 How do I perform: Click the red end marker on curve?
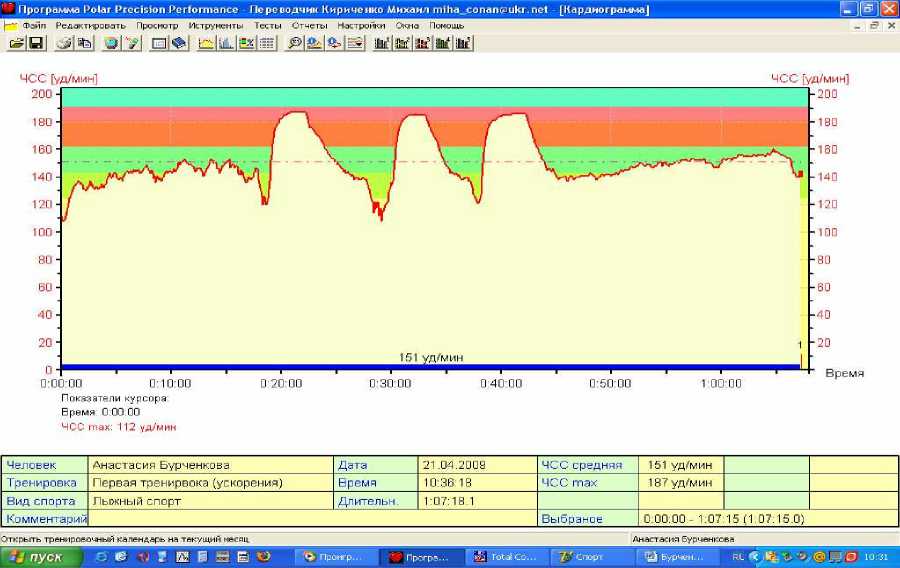800,174
